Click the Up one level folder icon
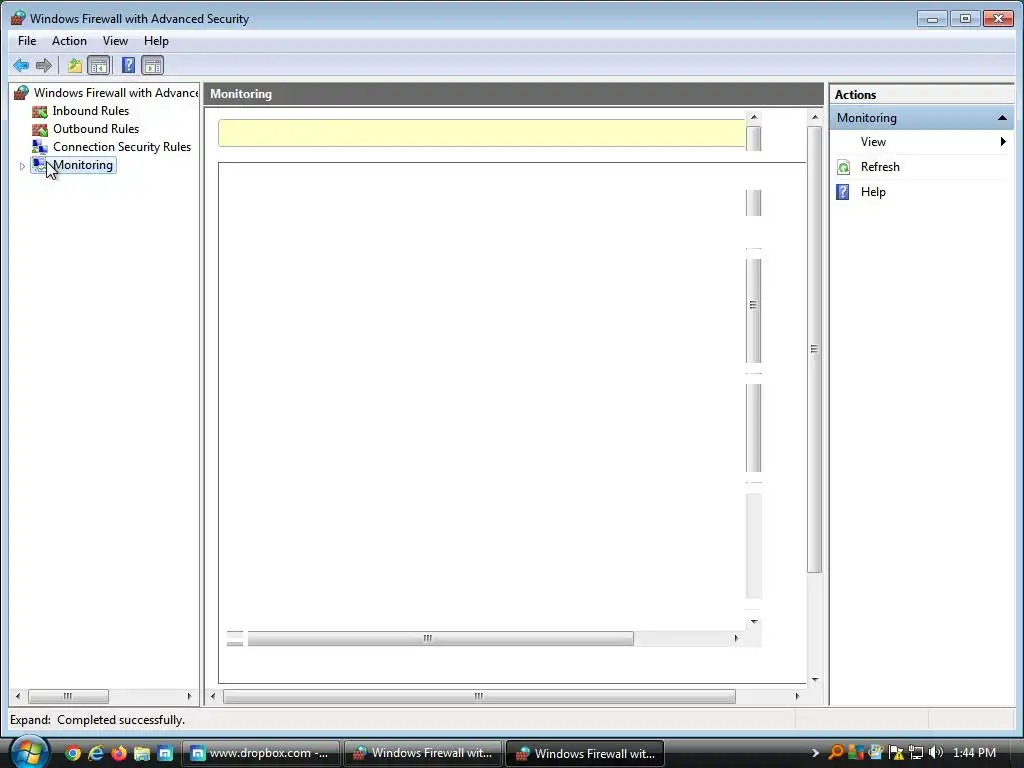This screenshot has width=1024, height=768. coord(74,65)
